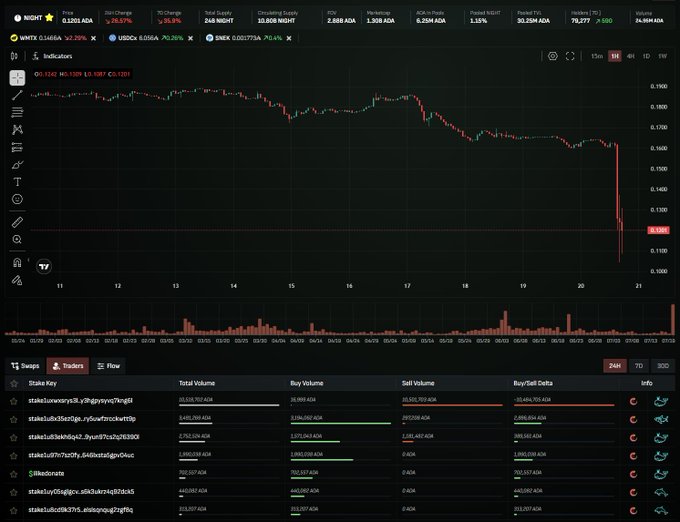Select the 30D traders period
Screen dimensions: 680x522
663,366
